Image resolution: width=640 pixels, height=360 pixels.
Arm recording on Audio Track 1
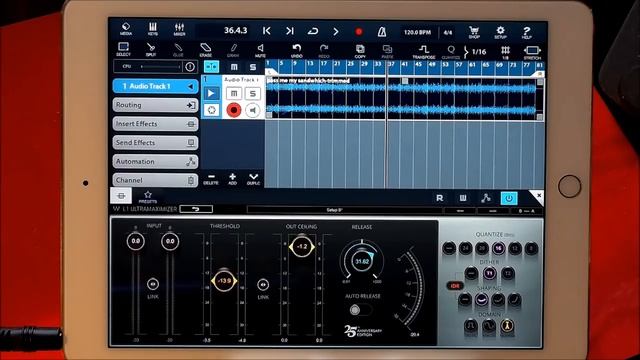[x=234, y=110]
